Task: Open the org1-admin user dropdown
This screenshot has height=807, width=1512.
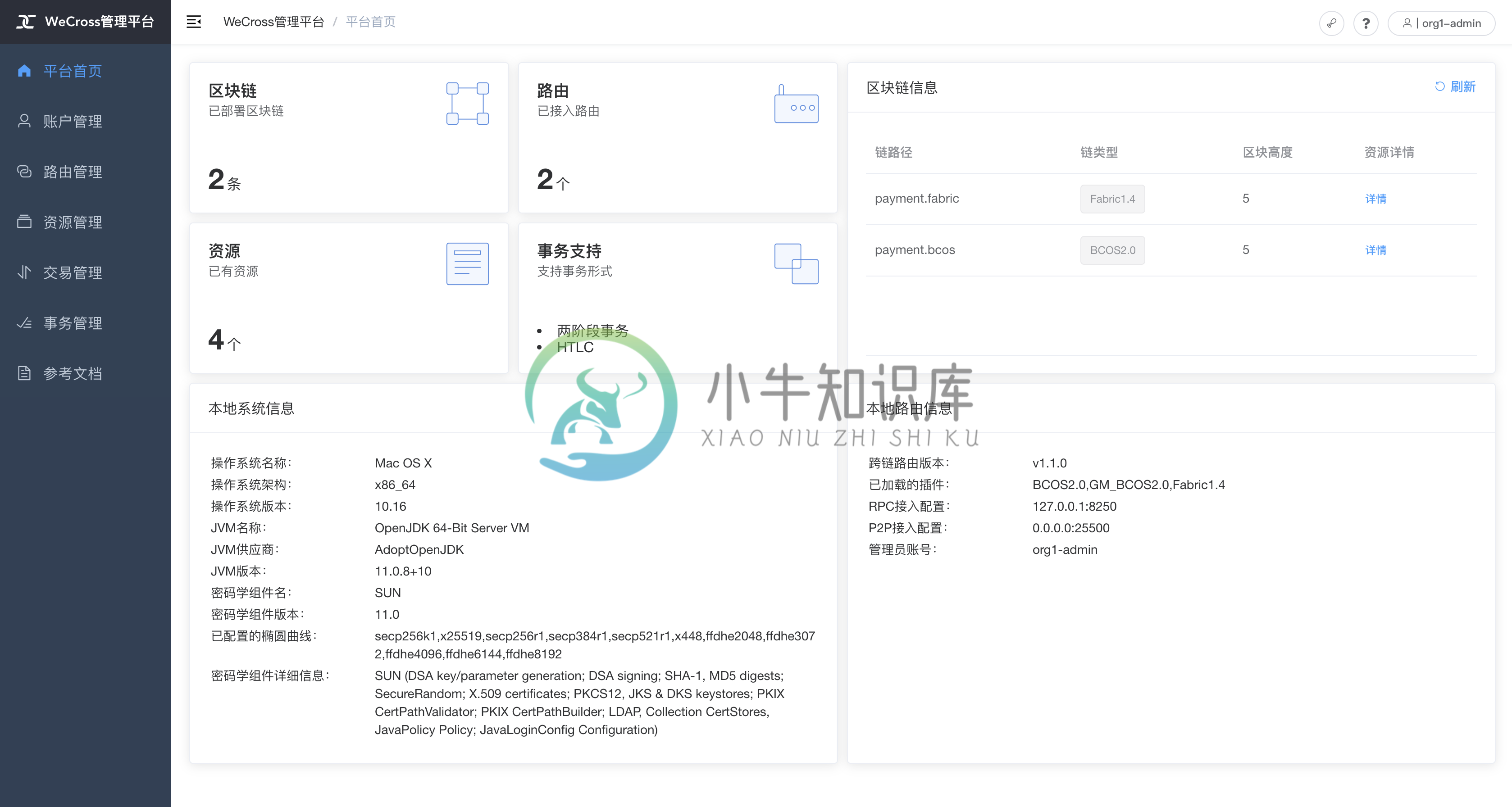Action: [1441, 23]
